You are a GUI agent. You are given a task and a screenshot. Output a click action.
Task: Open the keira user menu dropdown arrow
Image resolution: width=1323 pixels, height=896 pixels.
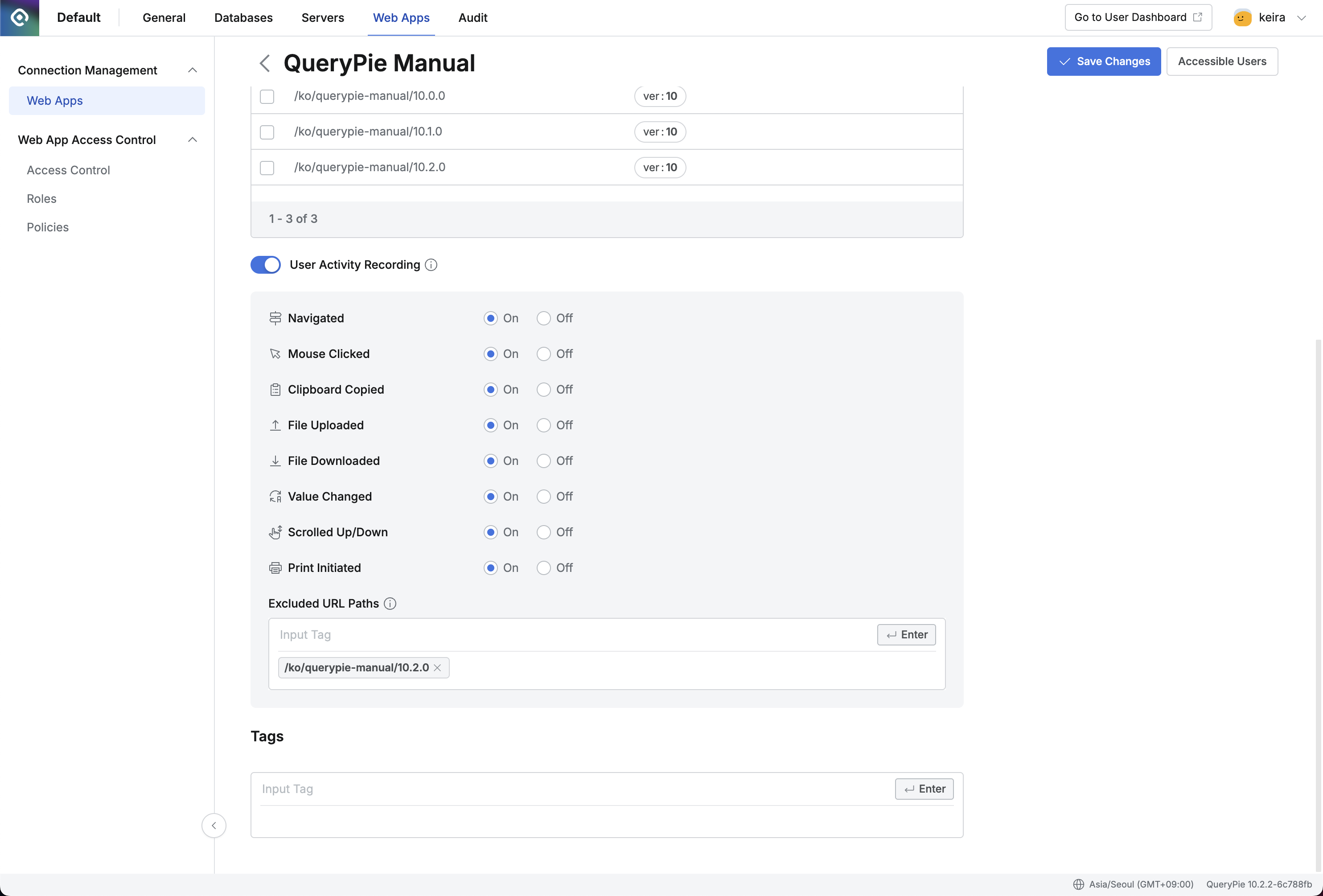click(x=1301, y=18)
